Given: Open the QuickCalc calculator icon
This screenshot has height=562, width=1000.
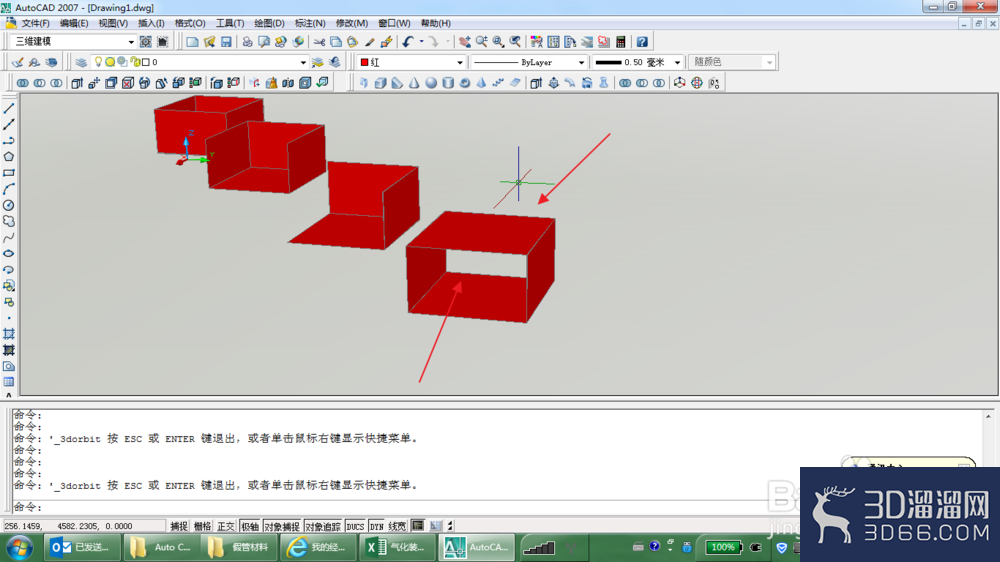Looking at the screenshot, I should [x=621, y=42].
